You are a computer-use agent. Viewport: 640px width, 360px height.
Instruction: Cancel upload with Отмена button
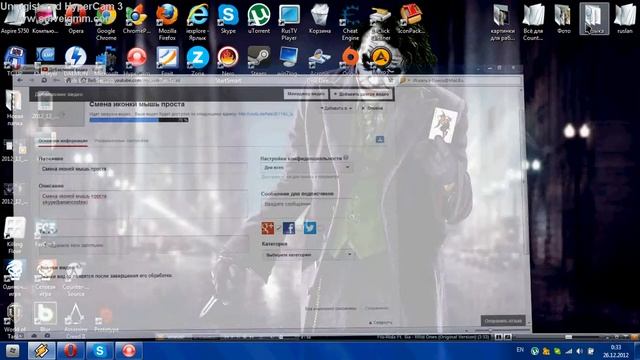pyautogui.click(x=372, y=108)
